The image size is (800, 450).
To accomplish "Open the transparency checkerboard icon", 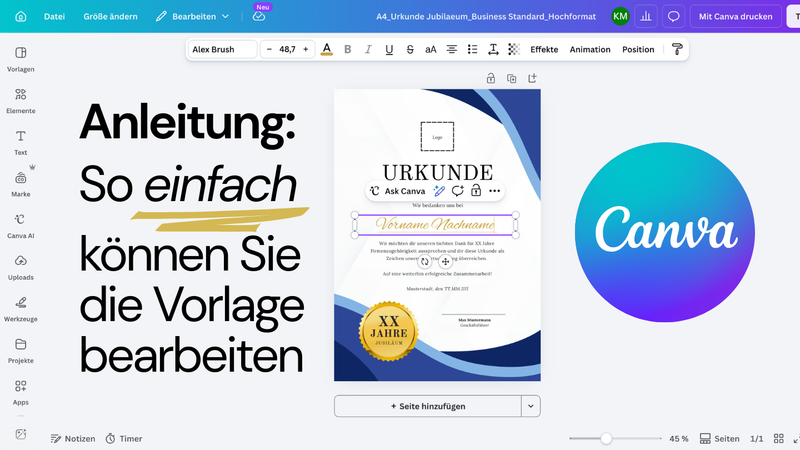I will [x=514, y=49].
